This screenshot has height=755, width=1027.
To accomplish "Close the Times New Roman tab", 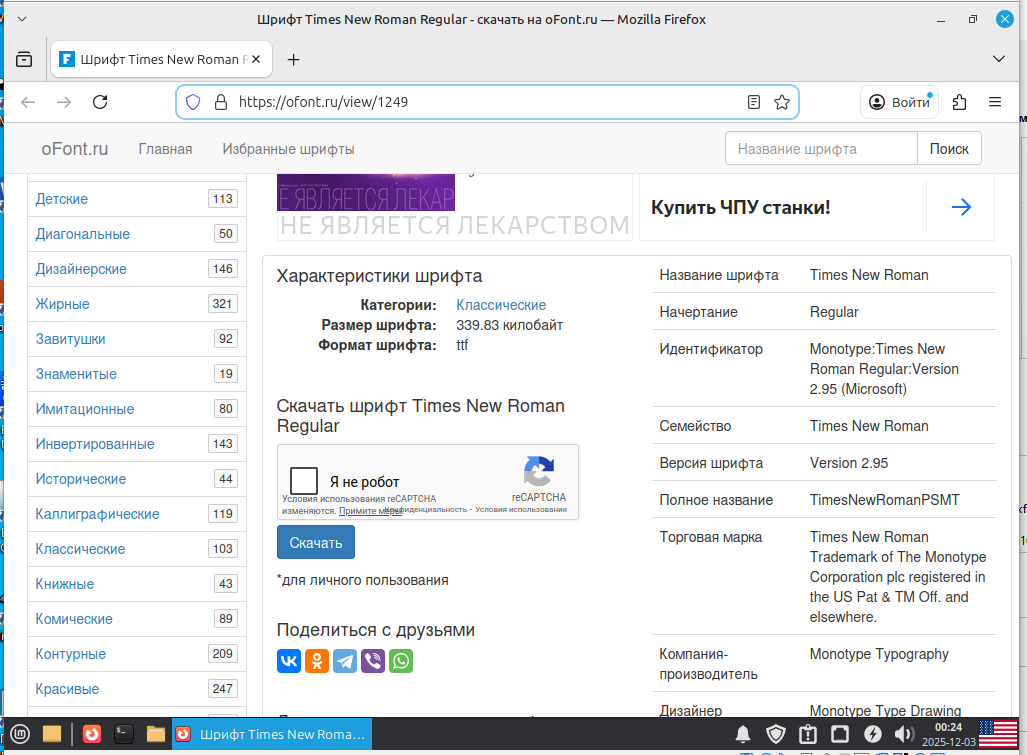I will (256, 59).
